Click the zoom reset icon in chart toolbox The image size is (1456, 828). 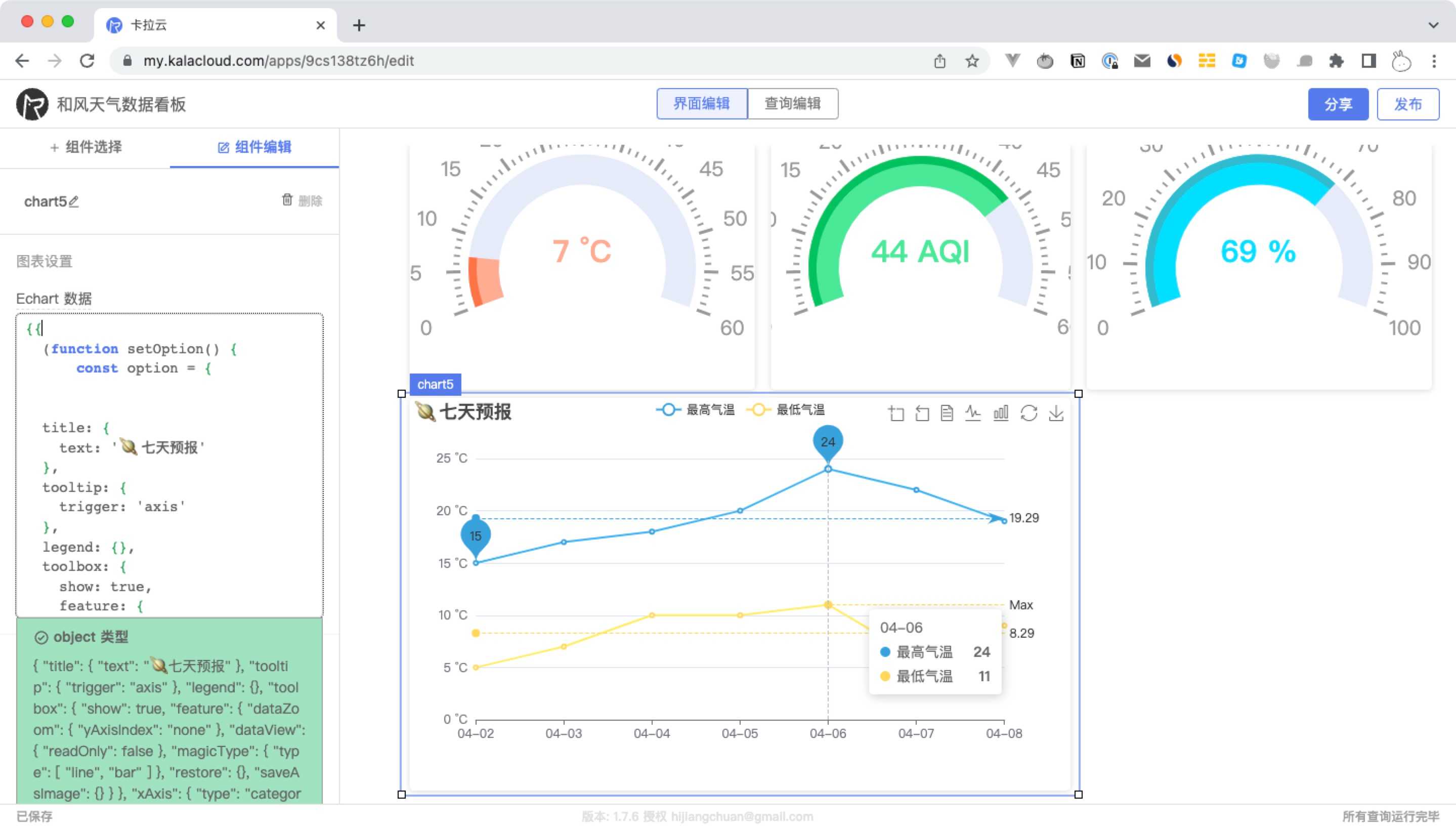click(922, 413)
